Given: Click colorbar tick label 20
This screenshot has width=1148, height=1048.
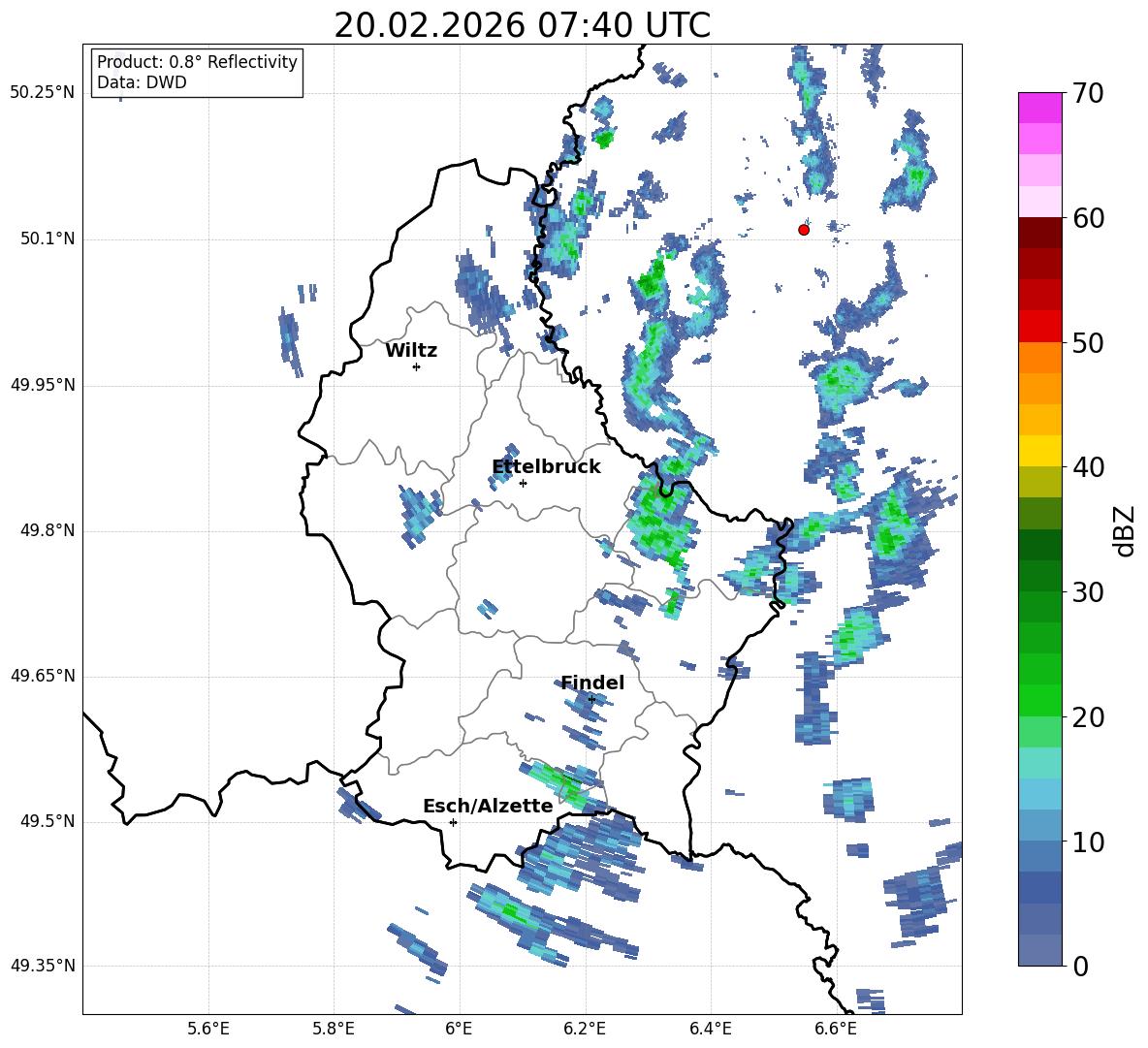Looking at the screenshot, I should tap(1088, 717).
